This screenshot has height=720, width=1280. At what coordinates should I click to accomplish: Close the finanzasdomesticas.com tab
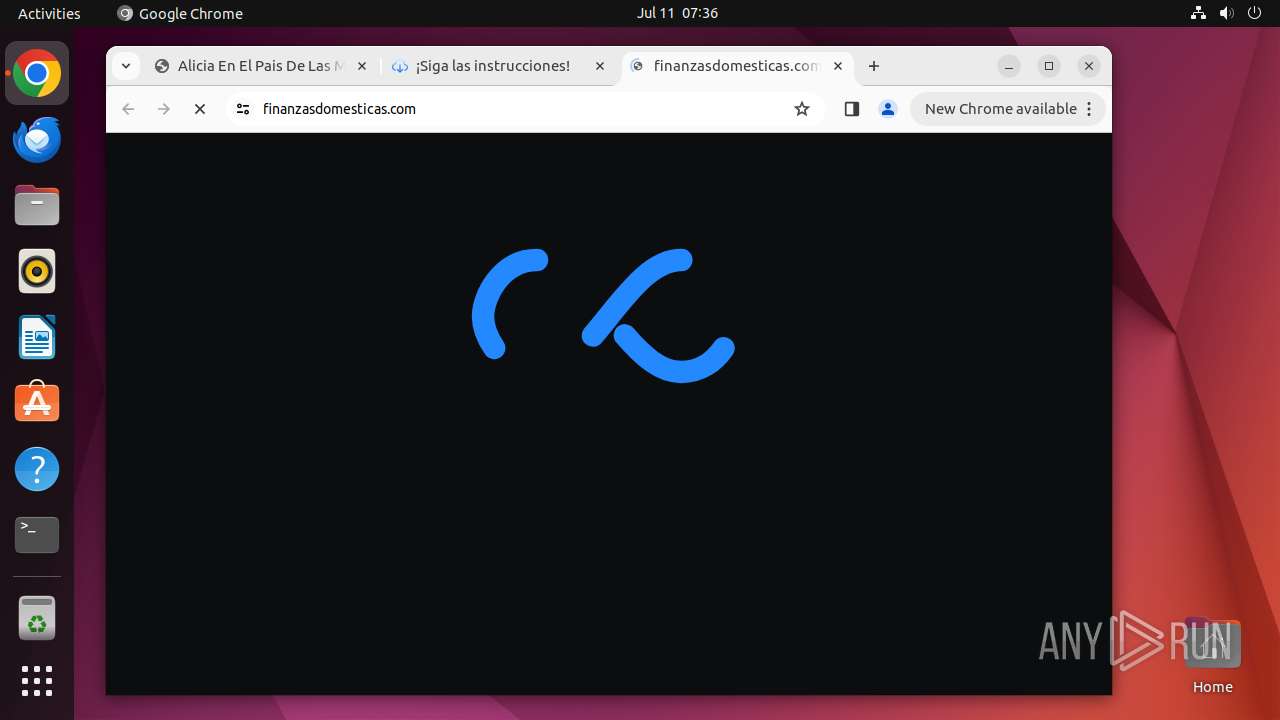[x=838, y=66]
